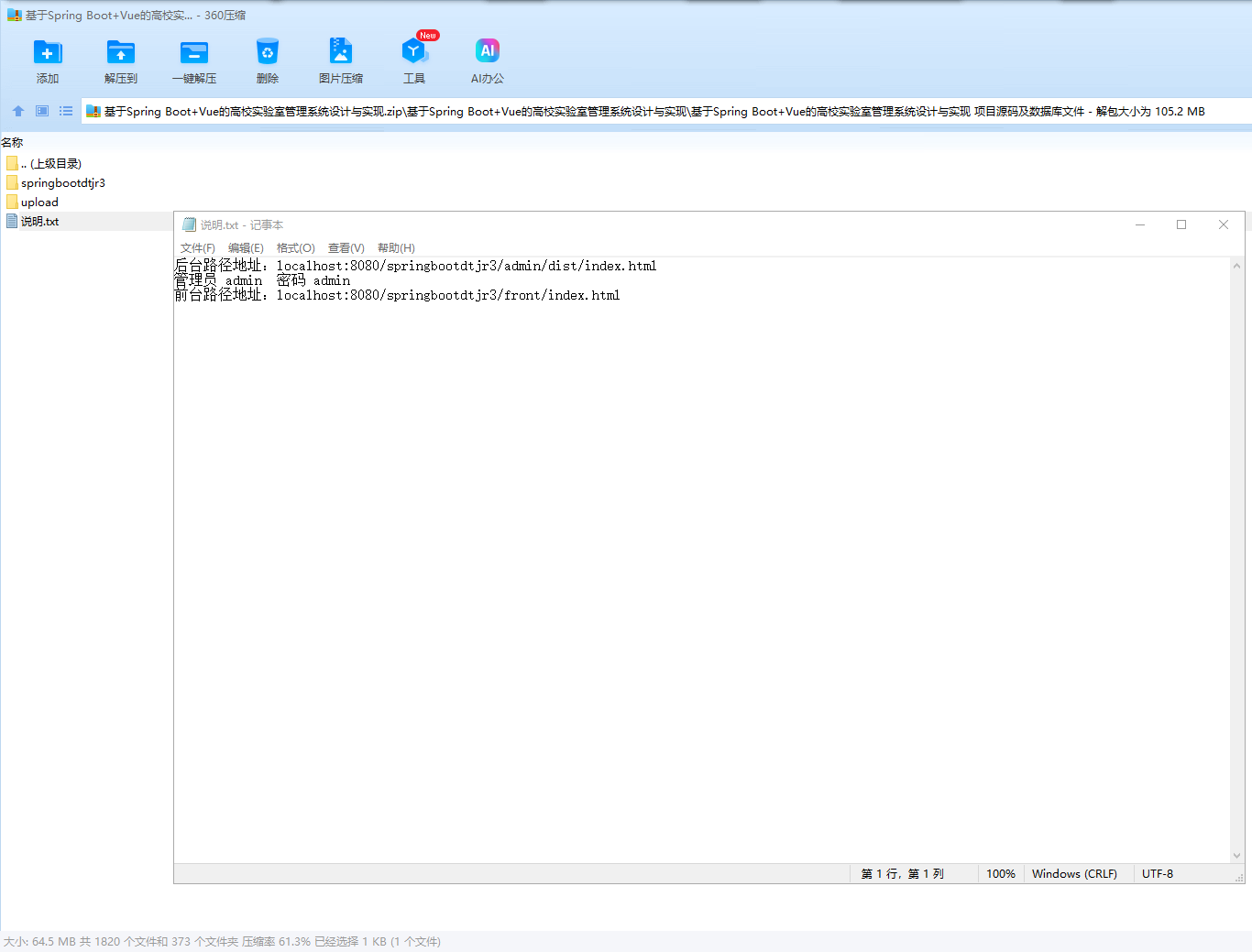Click the 管理员 admin 密码 admin line
The image size is (1252, 952).
[x=262, y=280]
